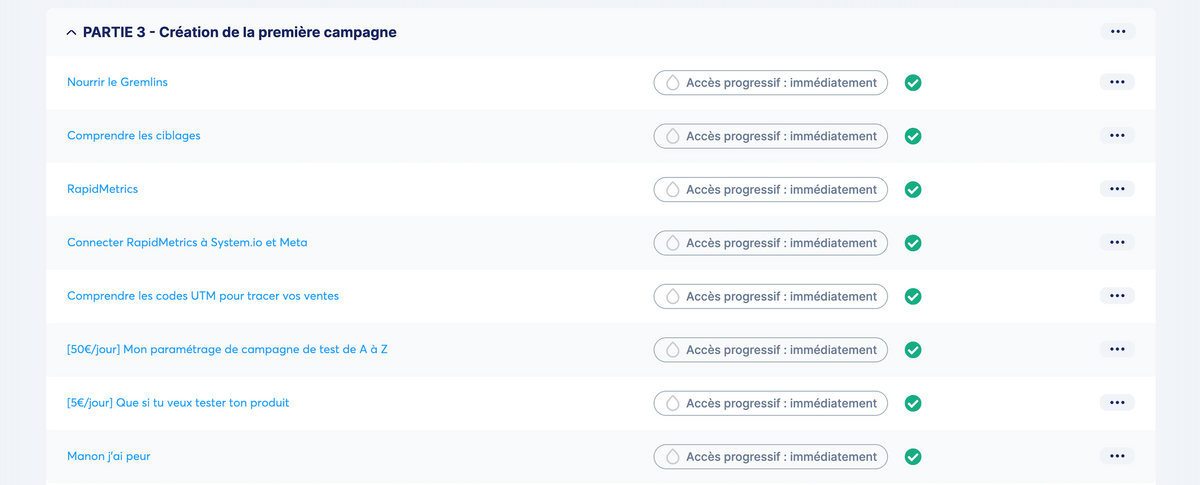Click Accès progressif badge for [50€/jour] row
The height and width of the screenshot is (485, 1200).
(x=770, y=350)
